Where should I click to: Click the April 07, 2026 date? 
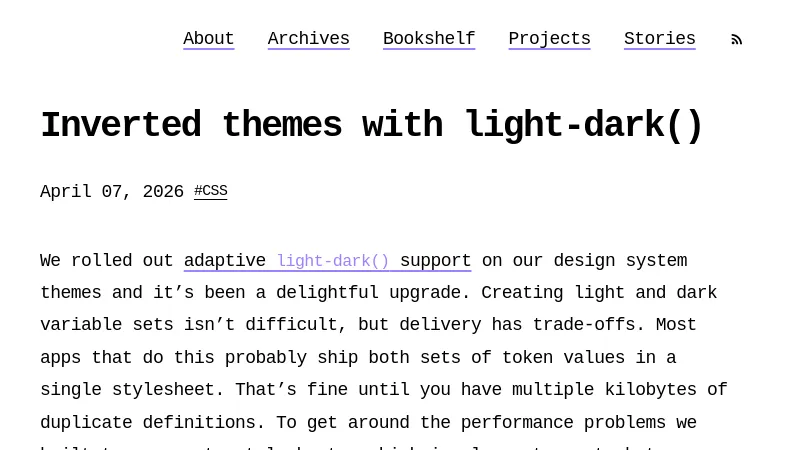click(111, 192)
